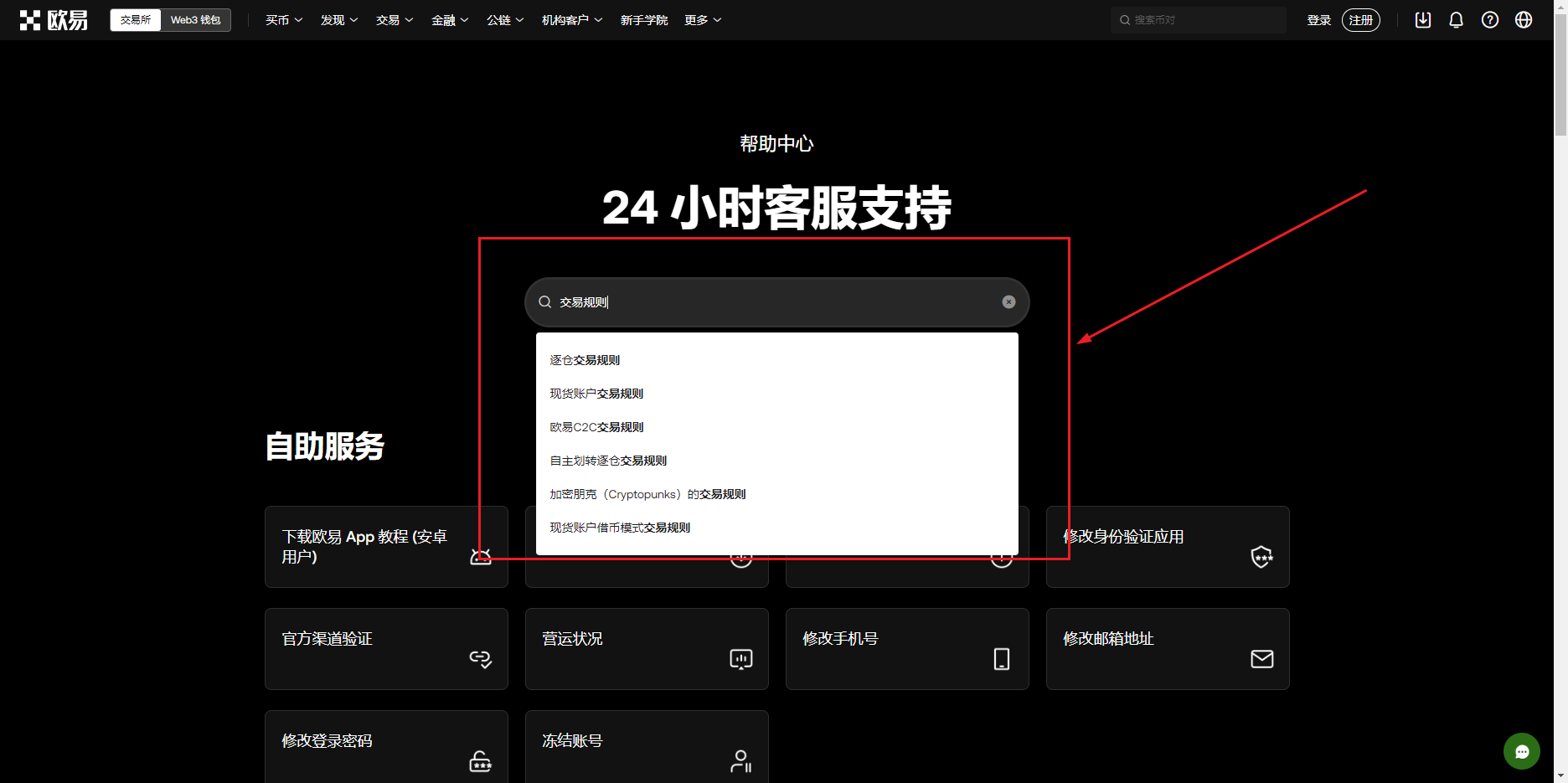1568x783 pixels.
Task: Click the link icon on 官方渠道验证 card
Action: click(x=481, y=659)
